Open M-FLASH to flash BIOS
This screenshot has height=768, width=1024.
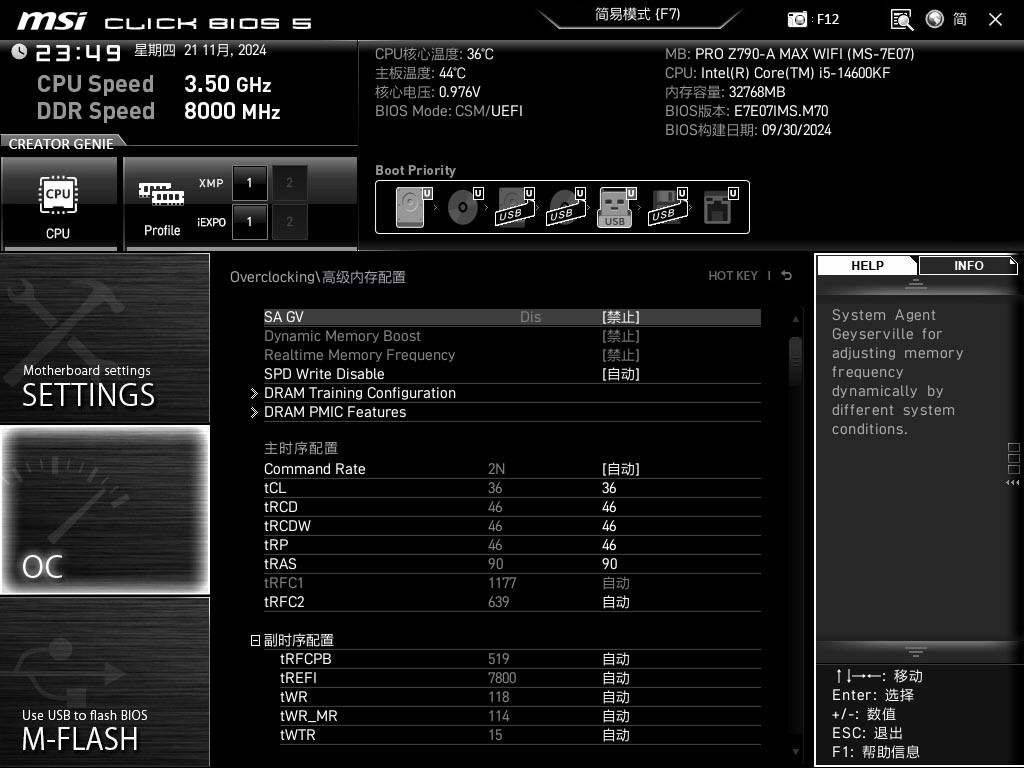pyautogui.click(x=105, y=682)
